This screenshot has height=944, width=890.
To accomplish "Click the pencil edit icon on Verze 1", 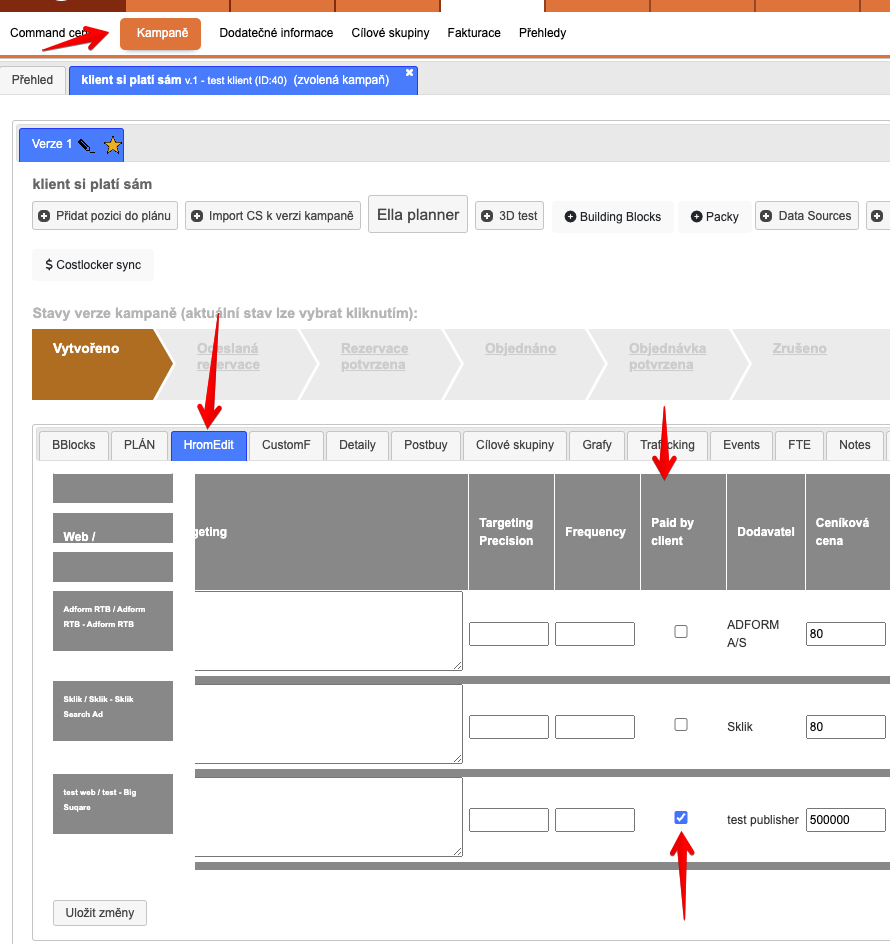I will (x=86, y=146).
